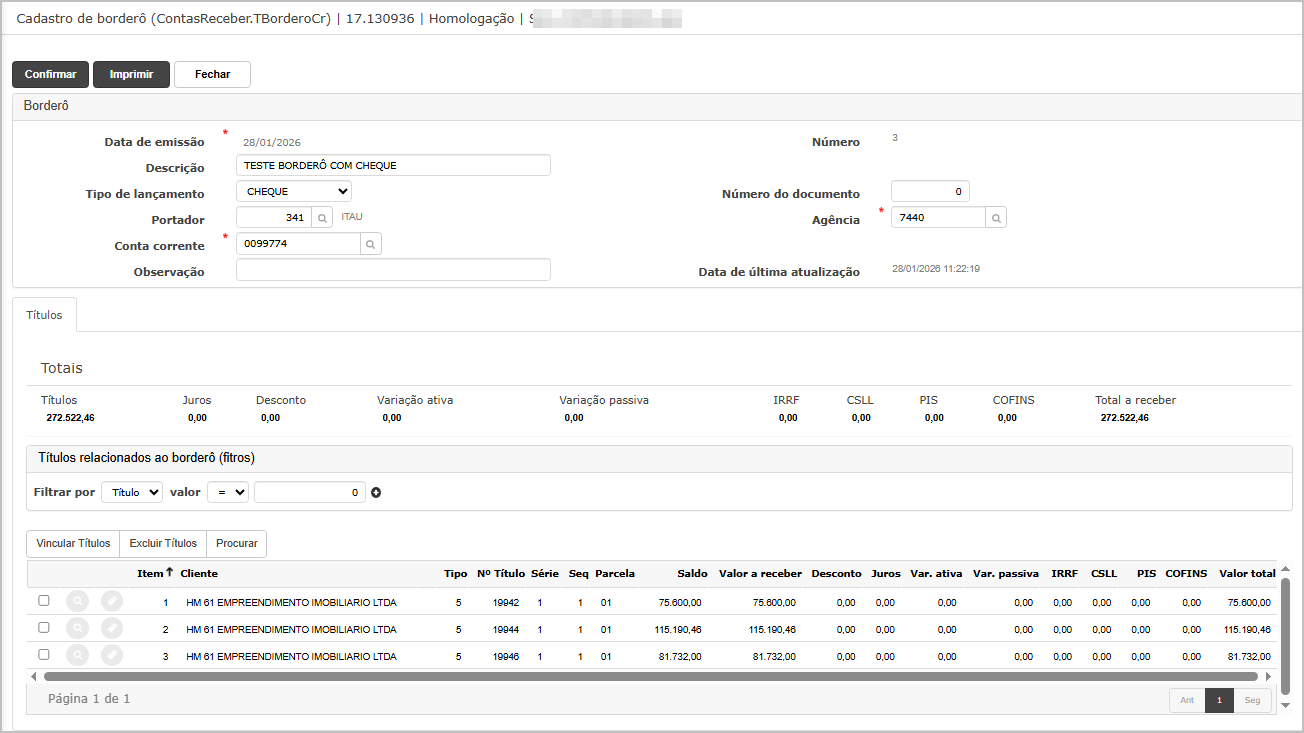The height and width of the screenshot is (733, 1304).
Task: Click the Conta corrente lookup magnifier icon
Action: point(370,243)
